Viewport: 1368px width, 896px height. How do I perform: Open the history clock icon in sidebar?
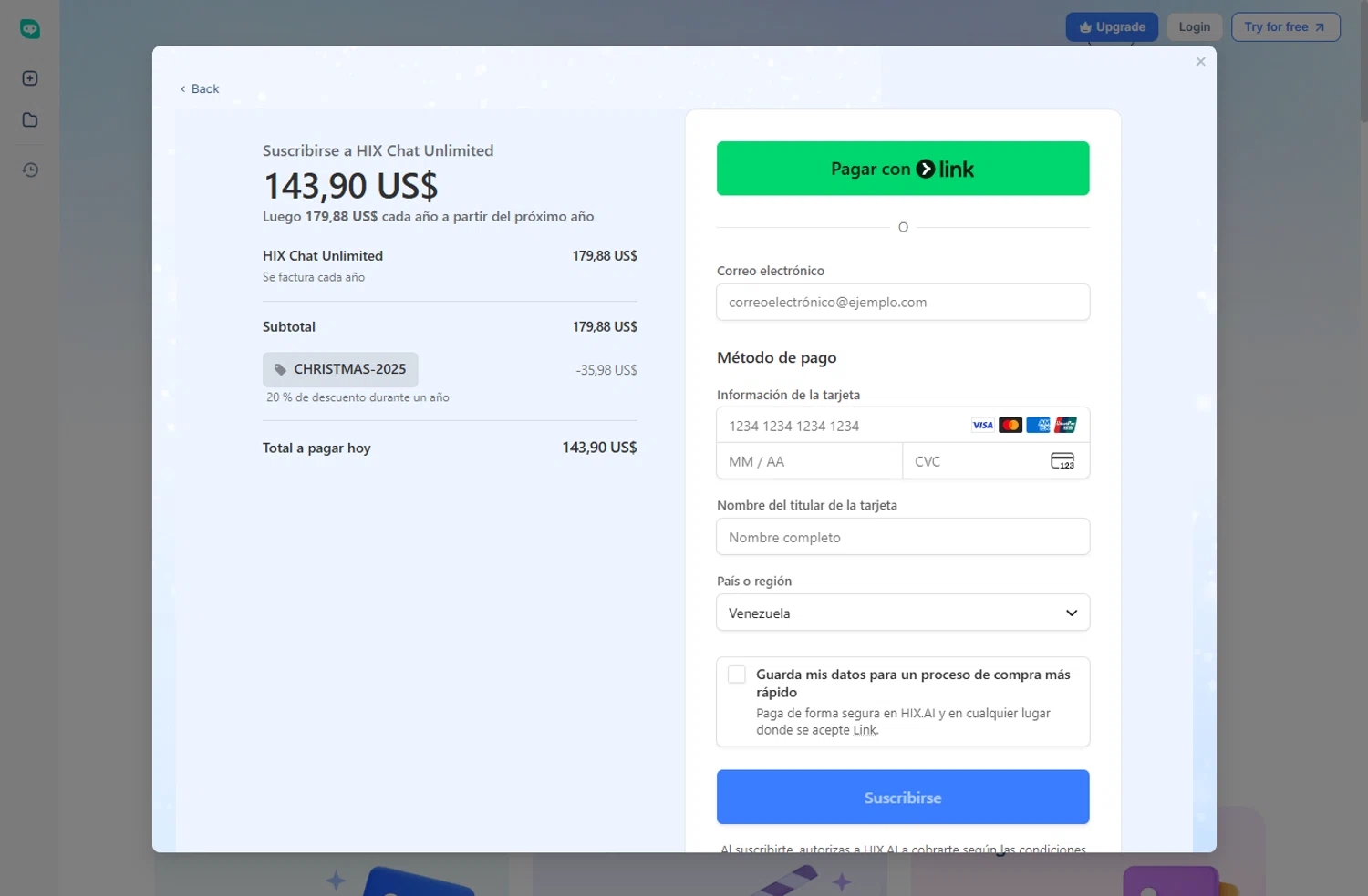(30, 170)
